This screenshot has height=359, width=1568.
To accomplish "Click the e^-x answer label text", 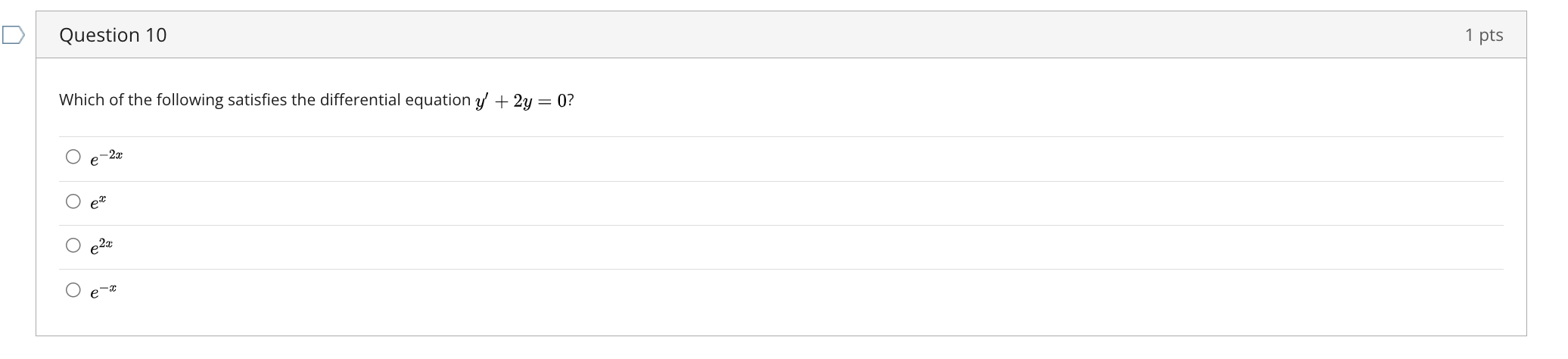I will tap(104, 291).
